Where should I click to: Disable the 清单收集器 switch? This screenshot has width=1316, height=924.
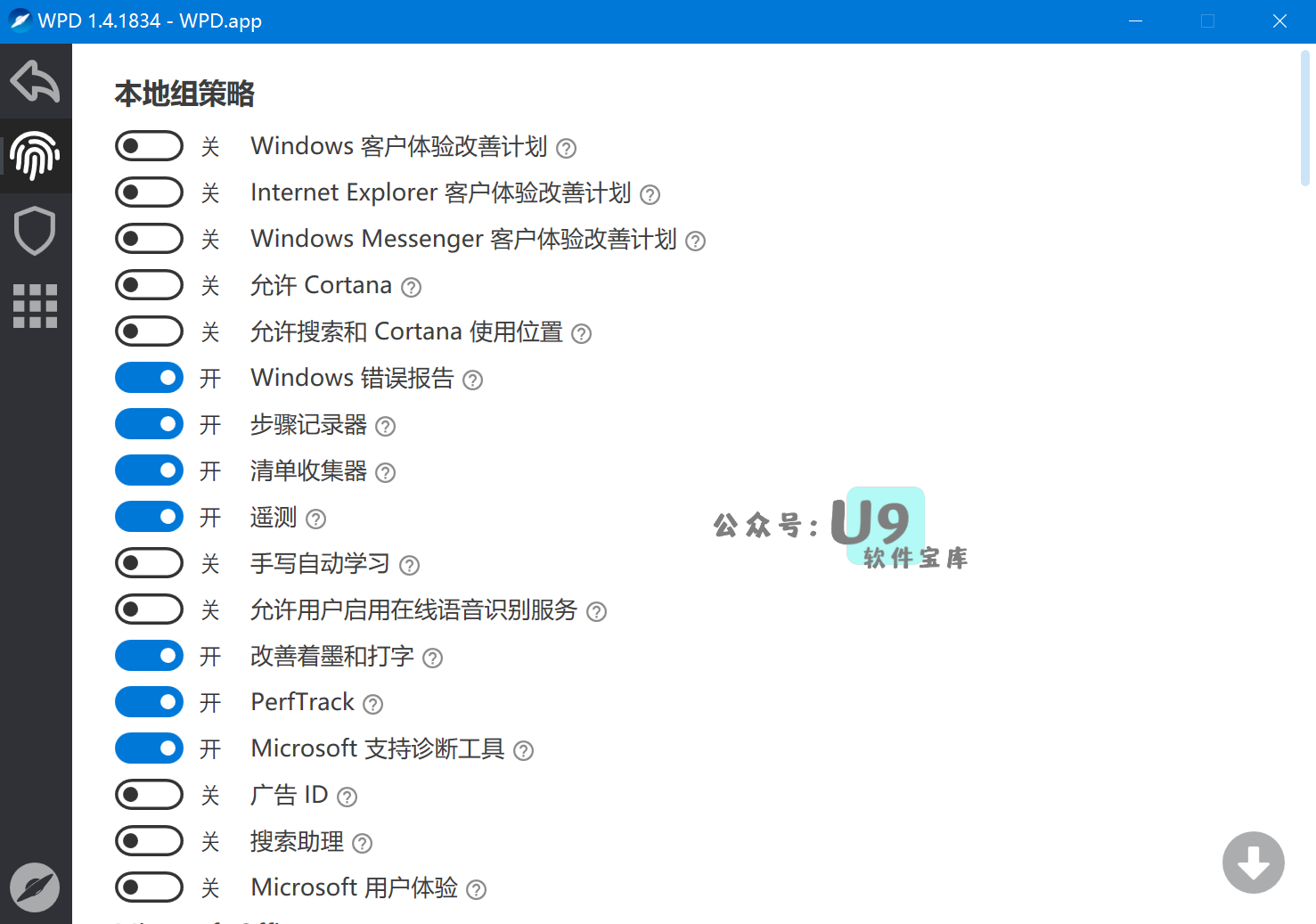tap(149, 470)
